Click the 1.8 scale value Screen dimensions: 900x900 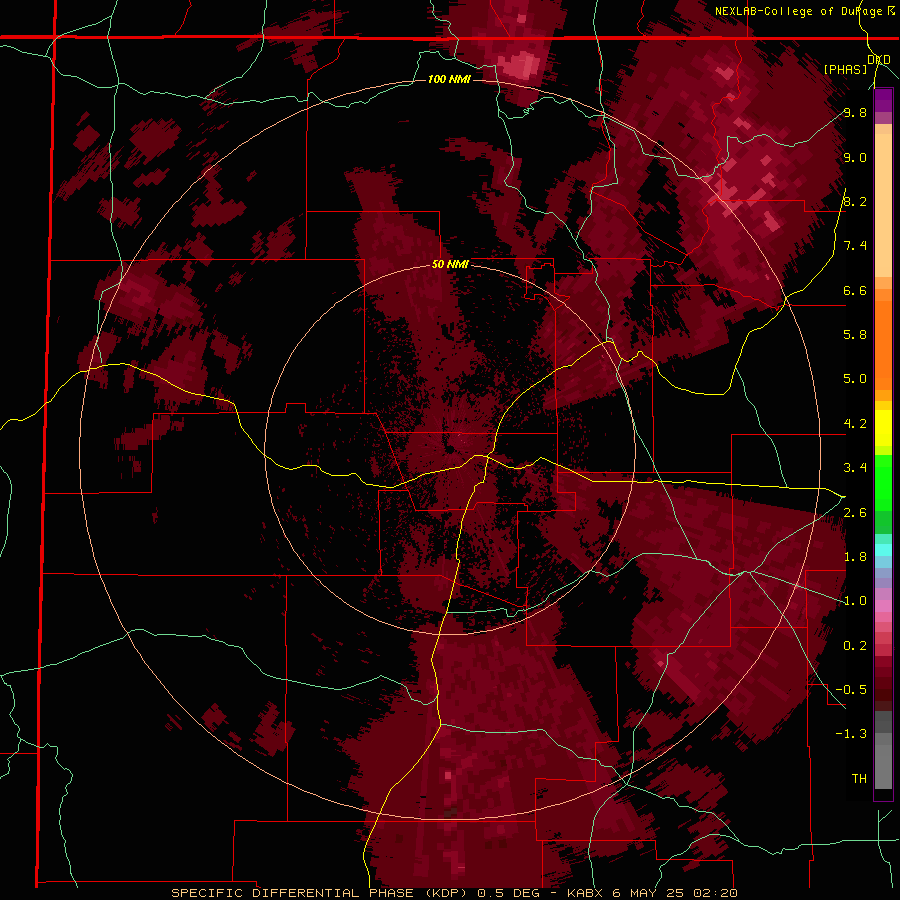tap(855, 557)
